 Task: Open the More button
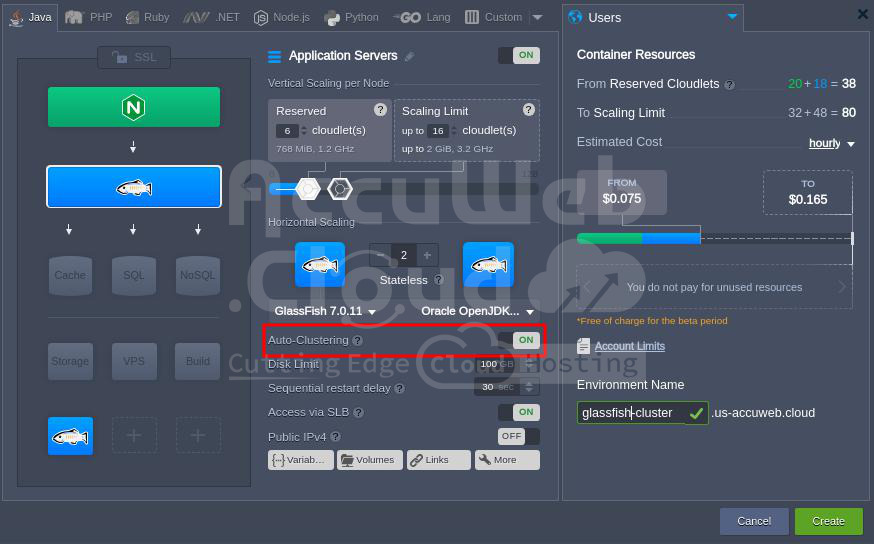point(507,460)
